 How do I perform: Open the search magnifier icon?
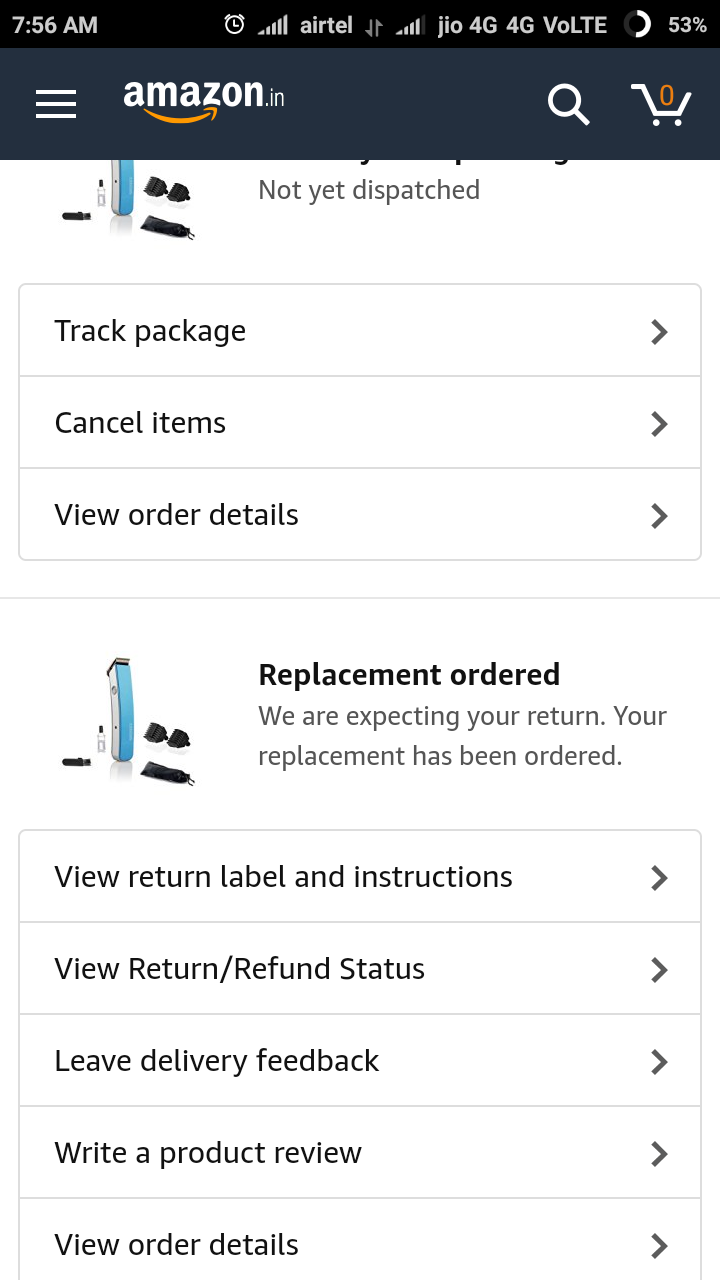pos(568,104)
